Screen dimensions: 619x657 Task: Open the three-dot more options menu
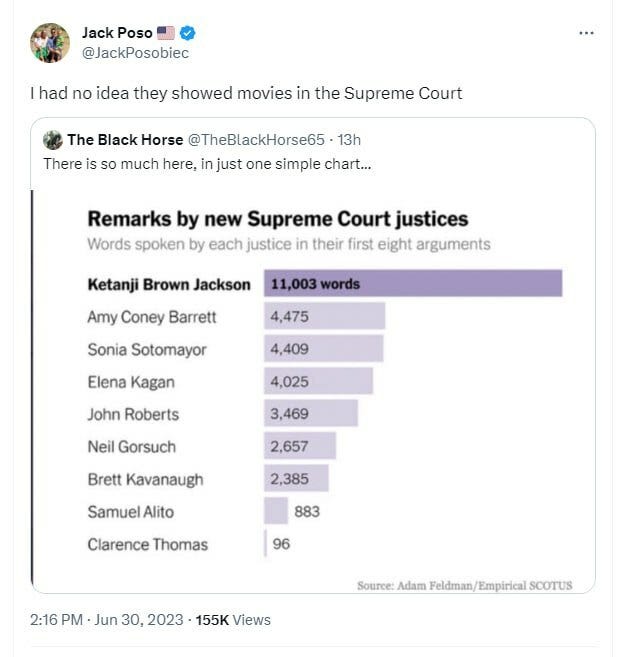point(587,33)
